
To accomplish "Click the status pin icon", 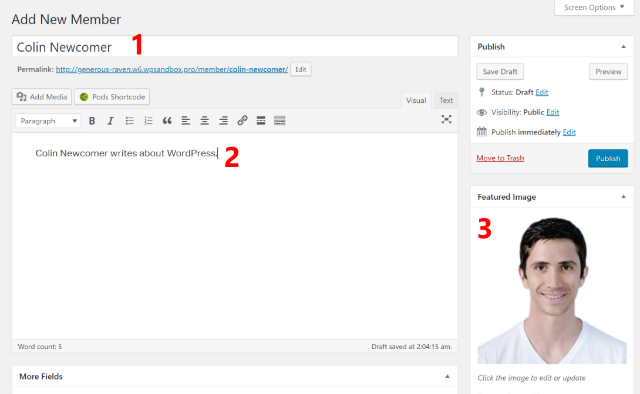I will (482, 92).
